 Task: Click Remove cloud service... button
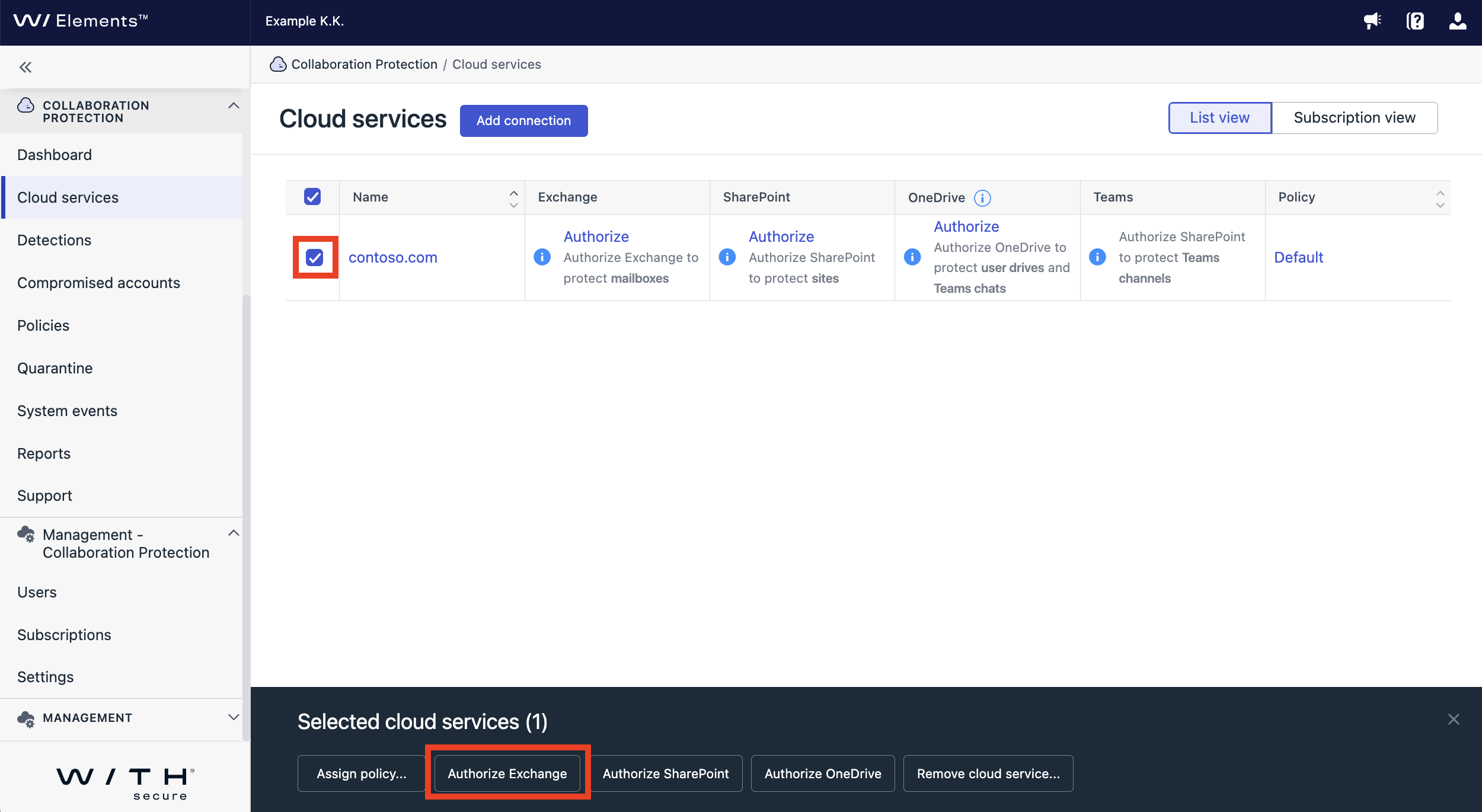coord(988,773)
